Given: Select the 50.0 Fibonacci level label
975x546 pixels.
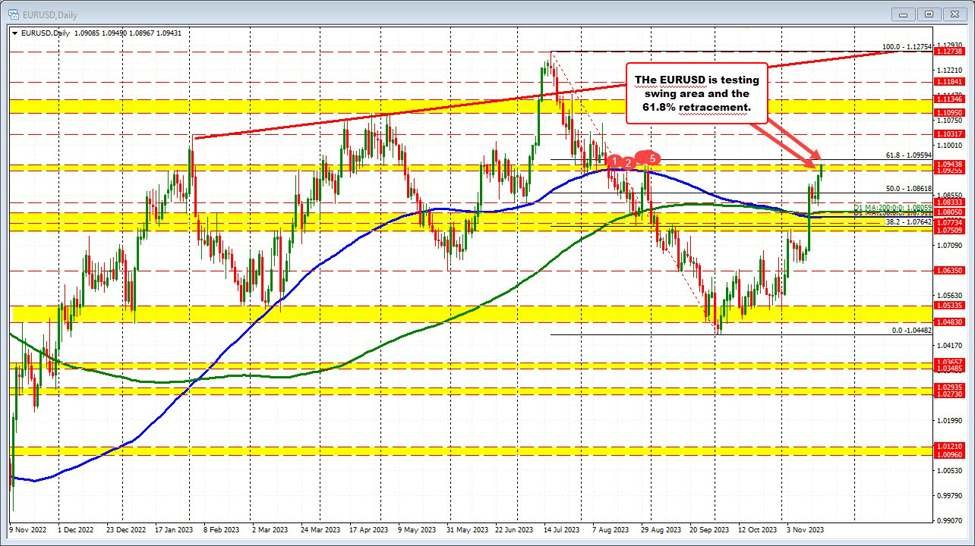Looking at the screenshot, I should click(x=909, y=188).
